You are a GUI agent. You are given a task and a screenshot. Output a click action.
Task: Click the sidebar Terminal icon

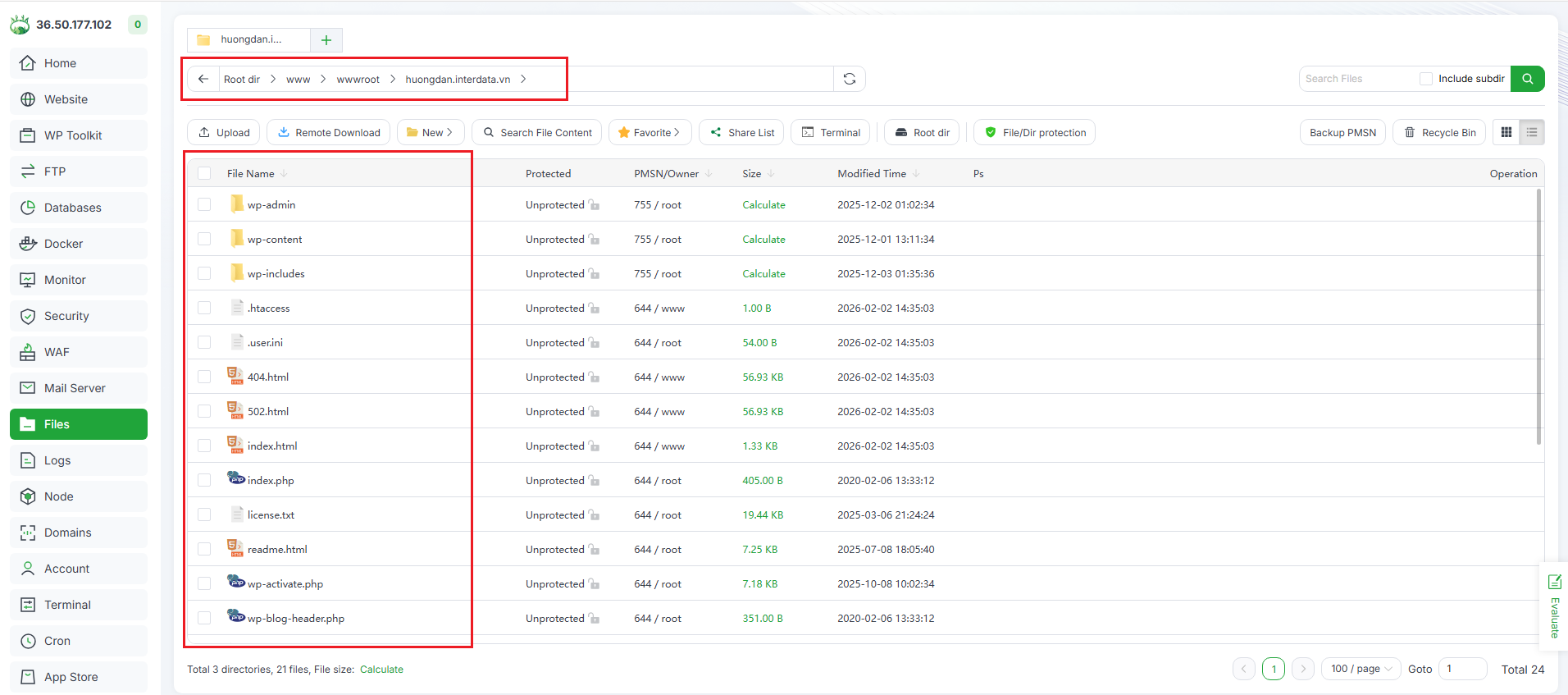coord(28,605)
